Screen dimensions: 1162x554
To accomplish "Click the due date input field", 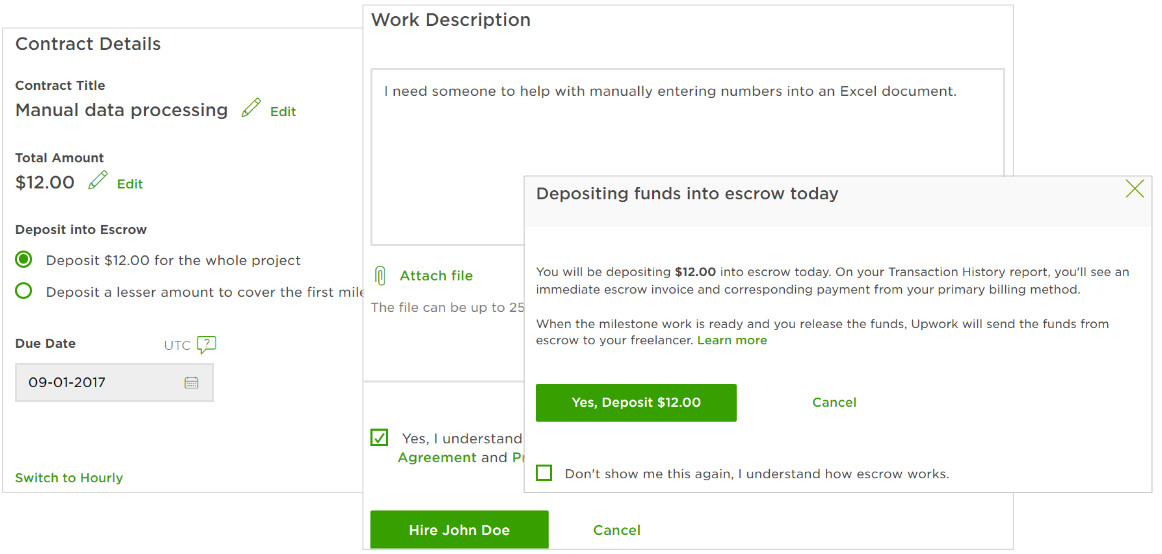I will [x=100, y=382].
